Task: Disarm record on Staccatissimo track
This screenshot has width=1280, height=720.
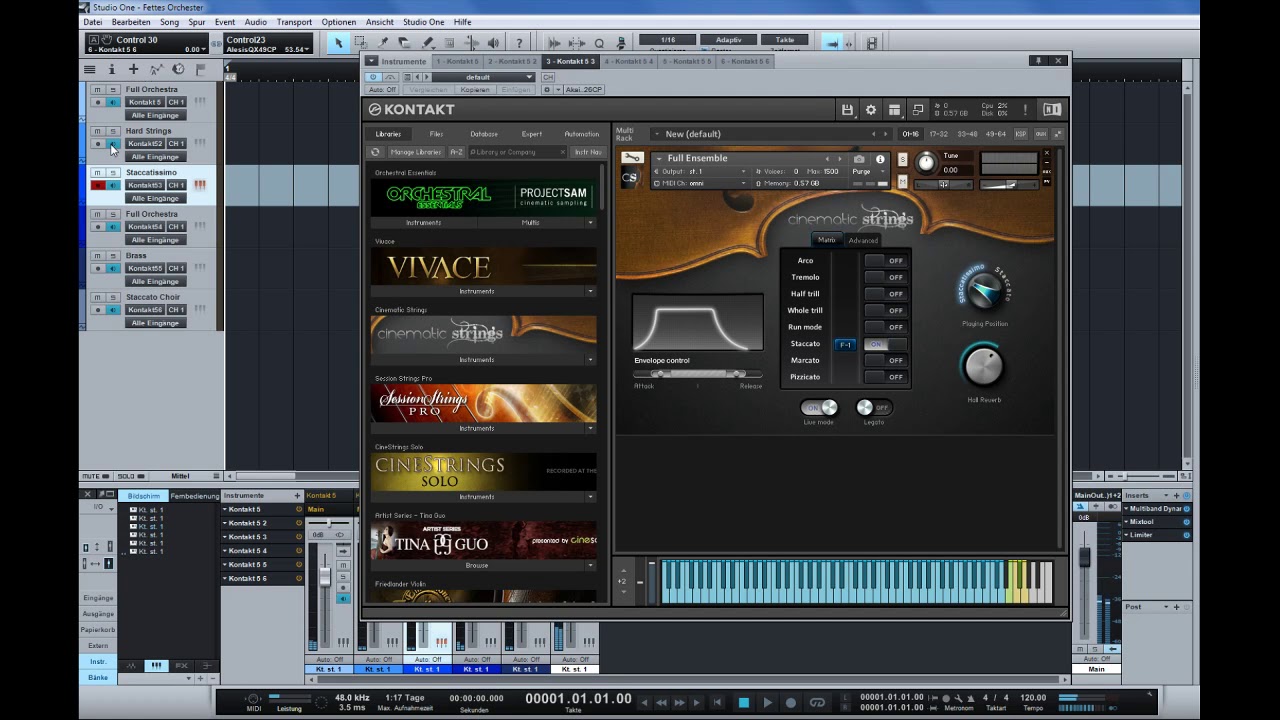Action: pos(97,185)
